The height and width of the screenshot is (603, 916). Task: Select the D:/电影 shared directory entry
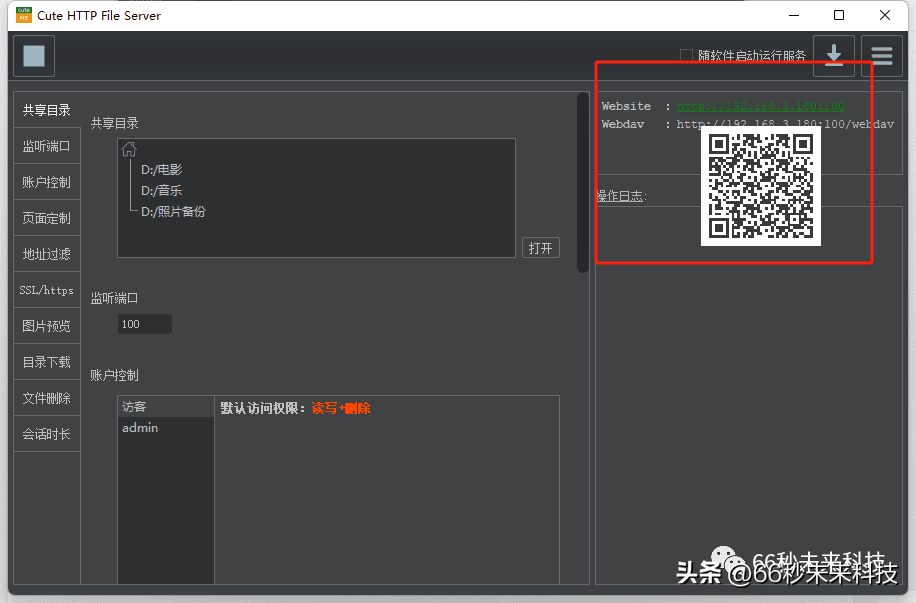coord(161,169)
